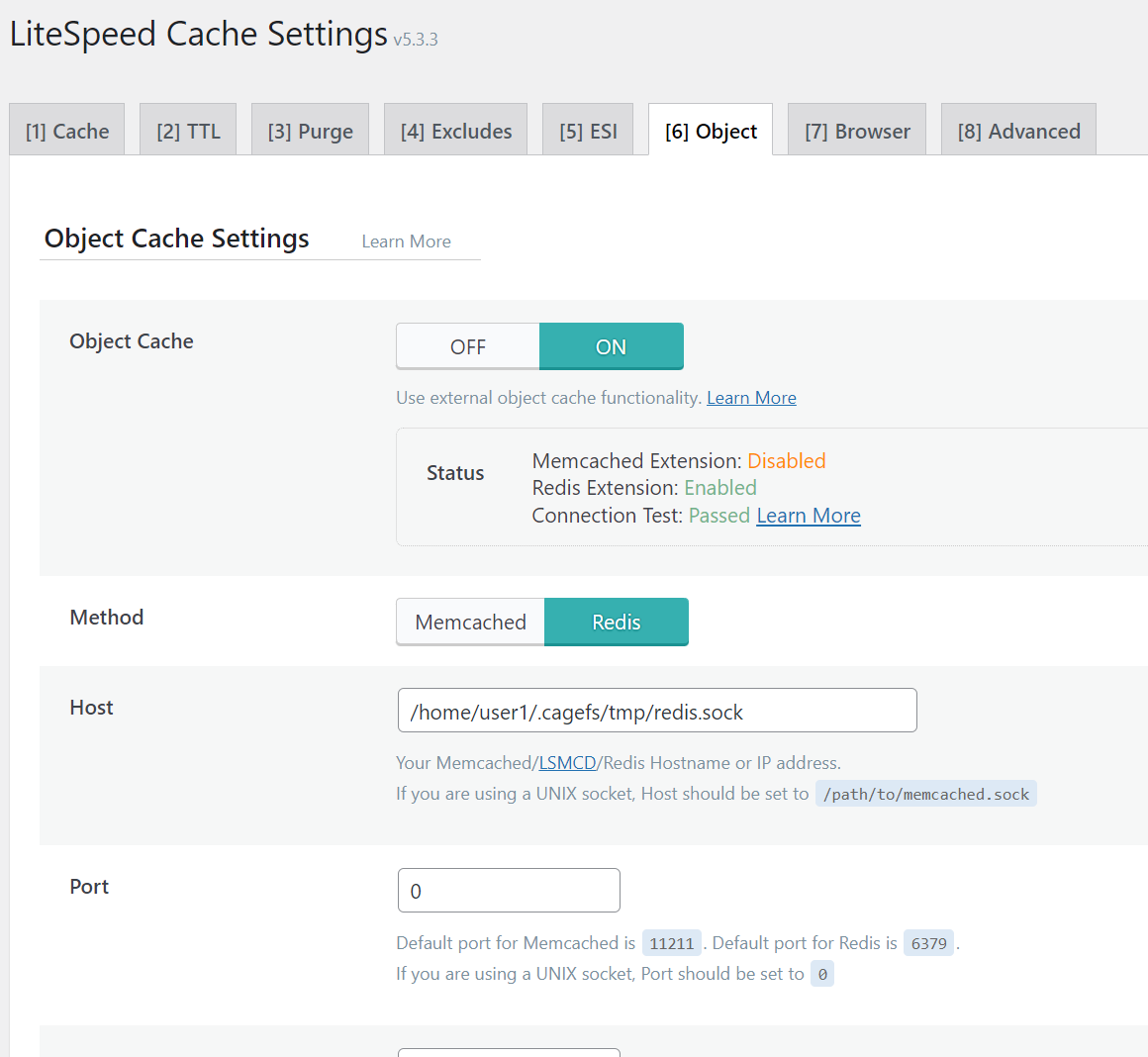The height and width of the screenshot is (1057, 1148).
Task: Select the [6] Object tab
Action: click(711, 131)
